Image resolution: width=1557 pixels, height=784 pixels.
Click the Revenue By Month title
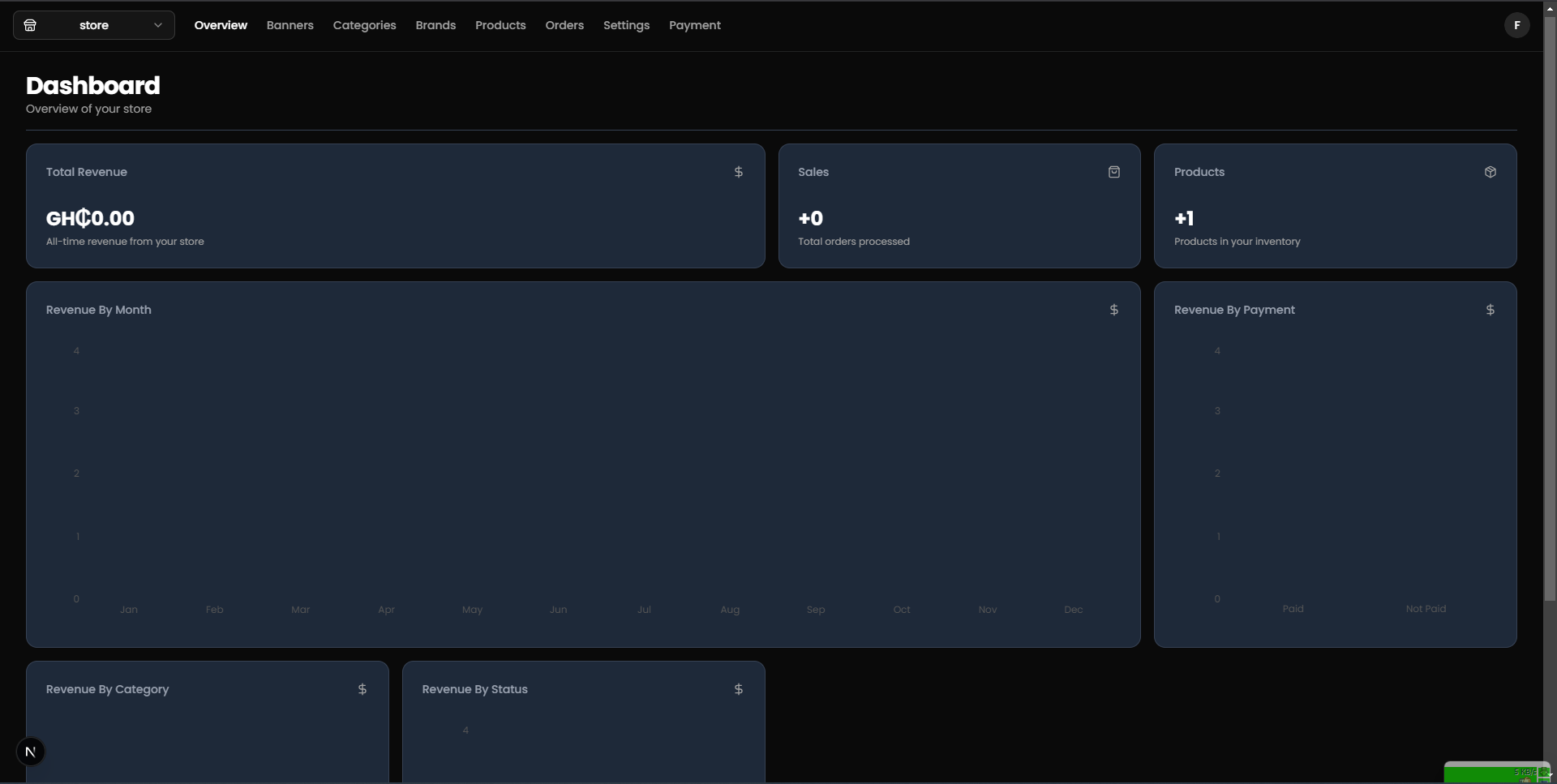pyautogui.click(x=99, y=310)
